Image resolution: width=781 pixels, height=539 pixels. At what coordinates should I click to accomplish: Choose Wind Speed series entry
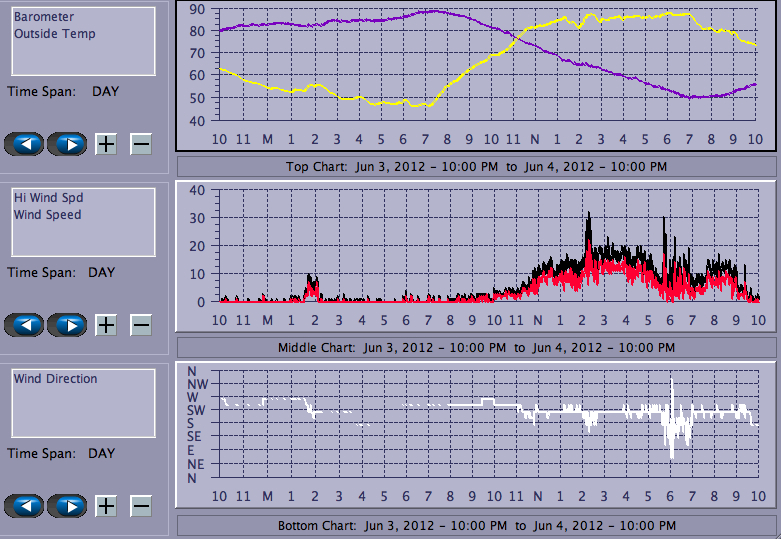[47, 215]
